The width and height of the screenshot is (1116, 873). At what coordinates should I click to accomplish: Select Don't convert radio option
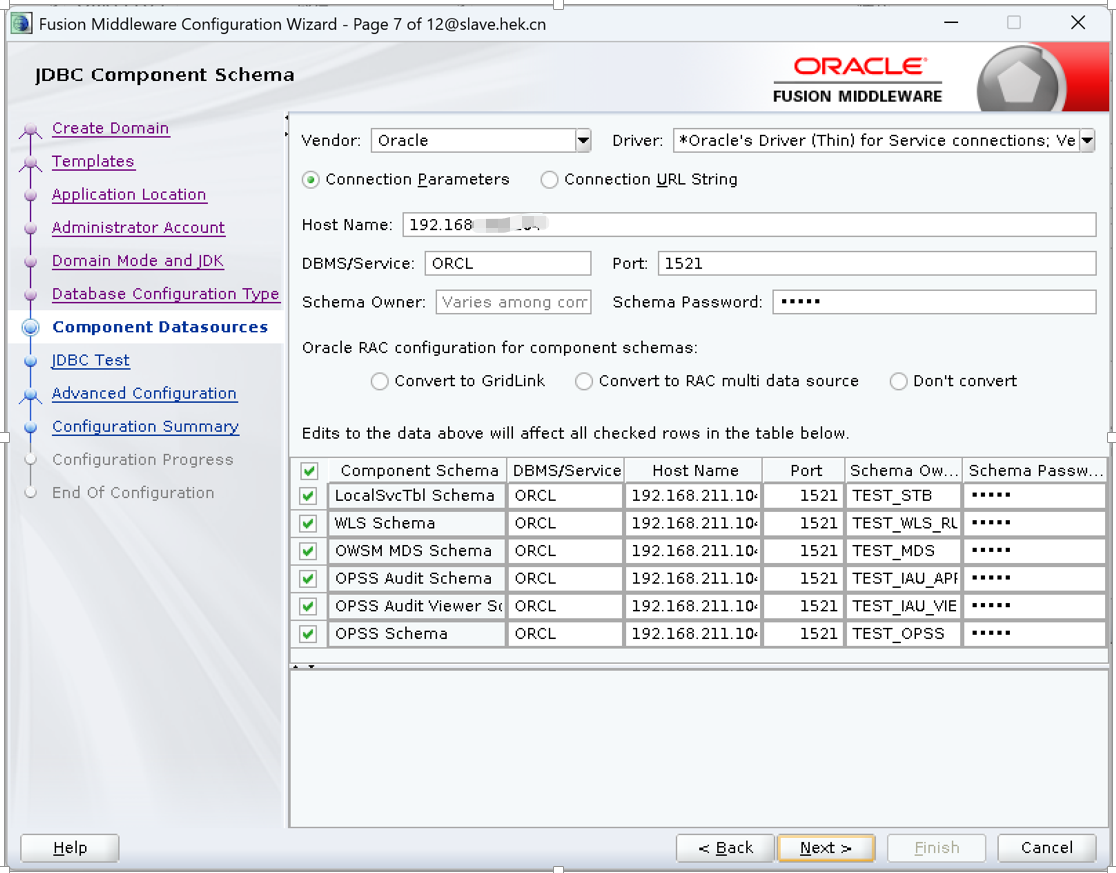(x=898, y=381)
